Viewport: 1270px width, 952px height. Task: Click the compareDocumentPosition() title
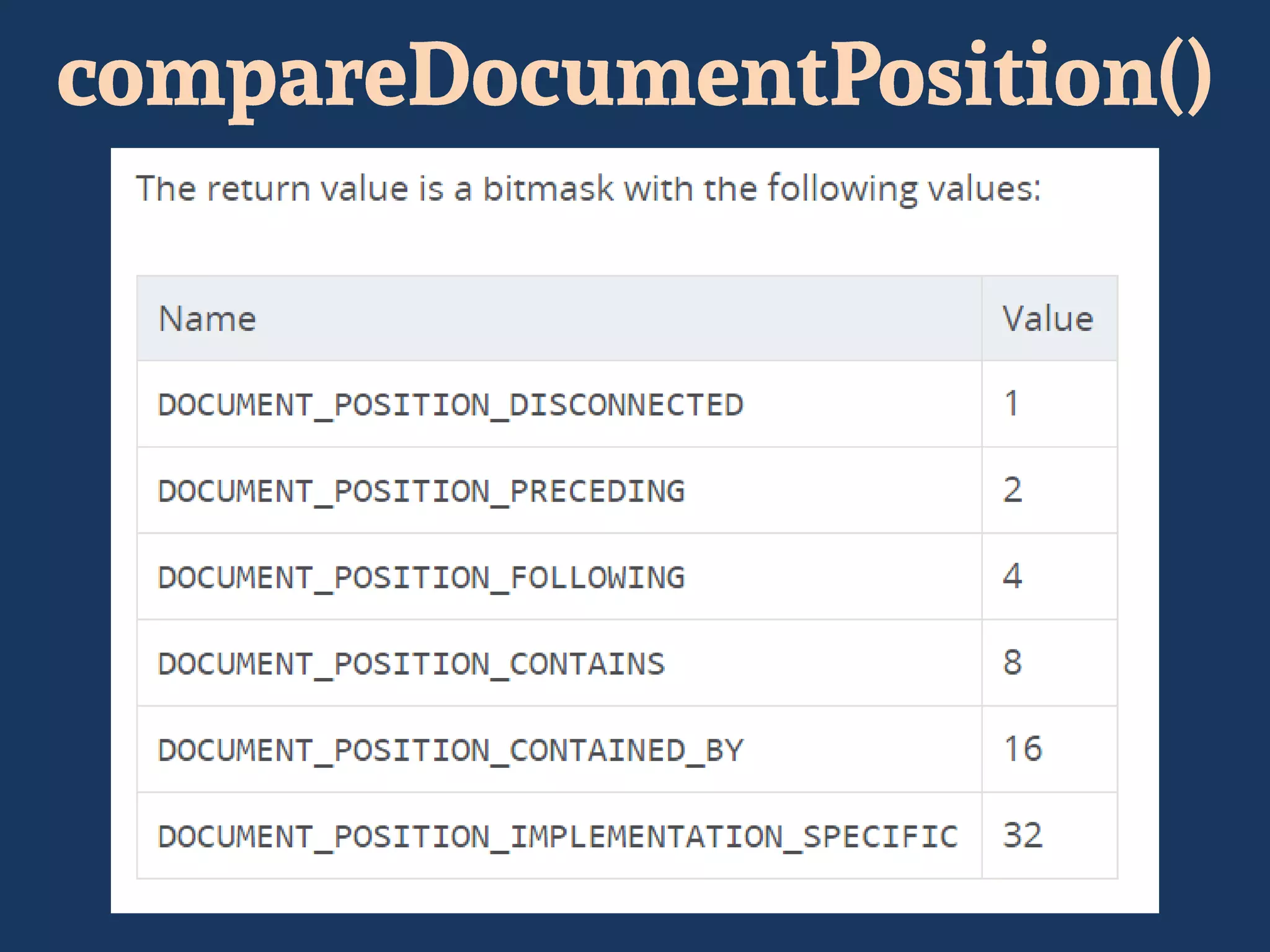pyautogui.click(x=634, y=77)
